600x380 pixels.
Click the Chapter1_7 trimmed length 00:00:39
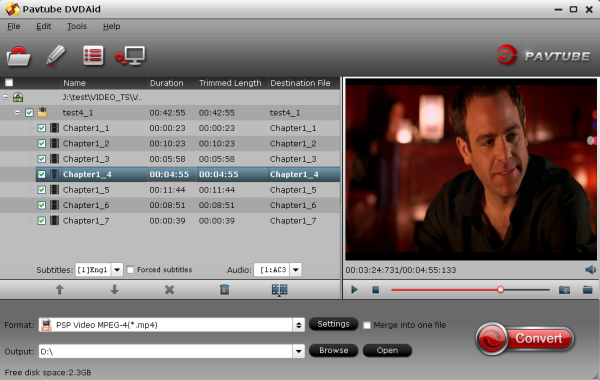[217, 221]
